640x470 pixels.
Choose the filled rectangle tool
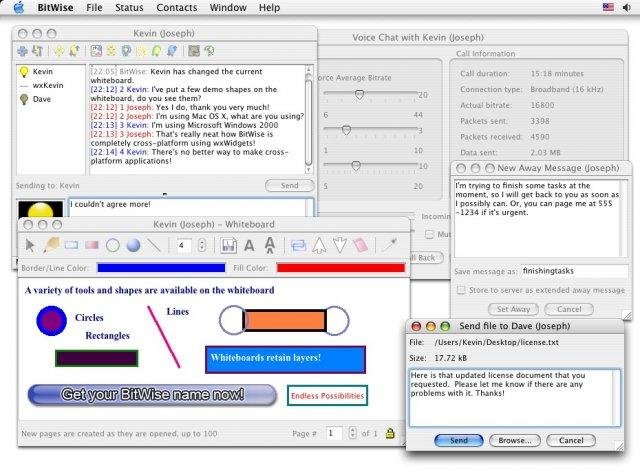(92, 245)
